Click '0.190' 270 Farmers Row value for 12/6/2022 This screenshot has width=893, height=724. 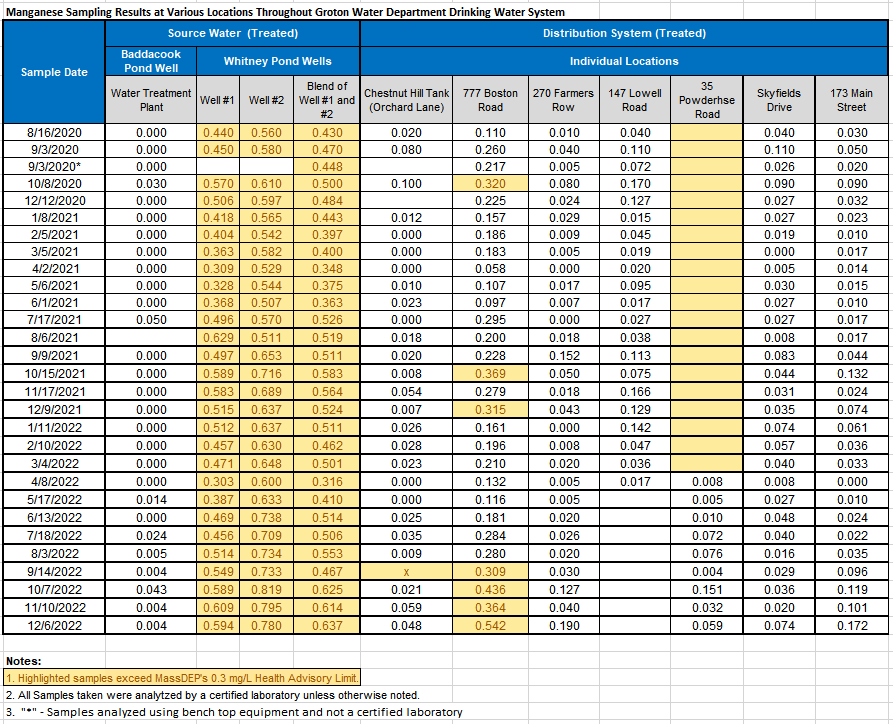point(563,625)
